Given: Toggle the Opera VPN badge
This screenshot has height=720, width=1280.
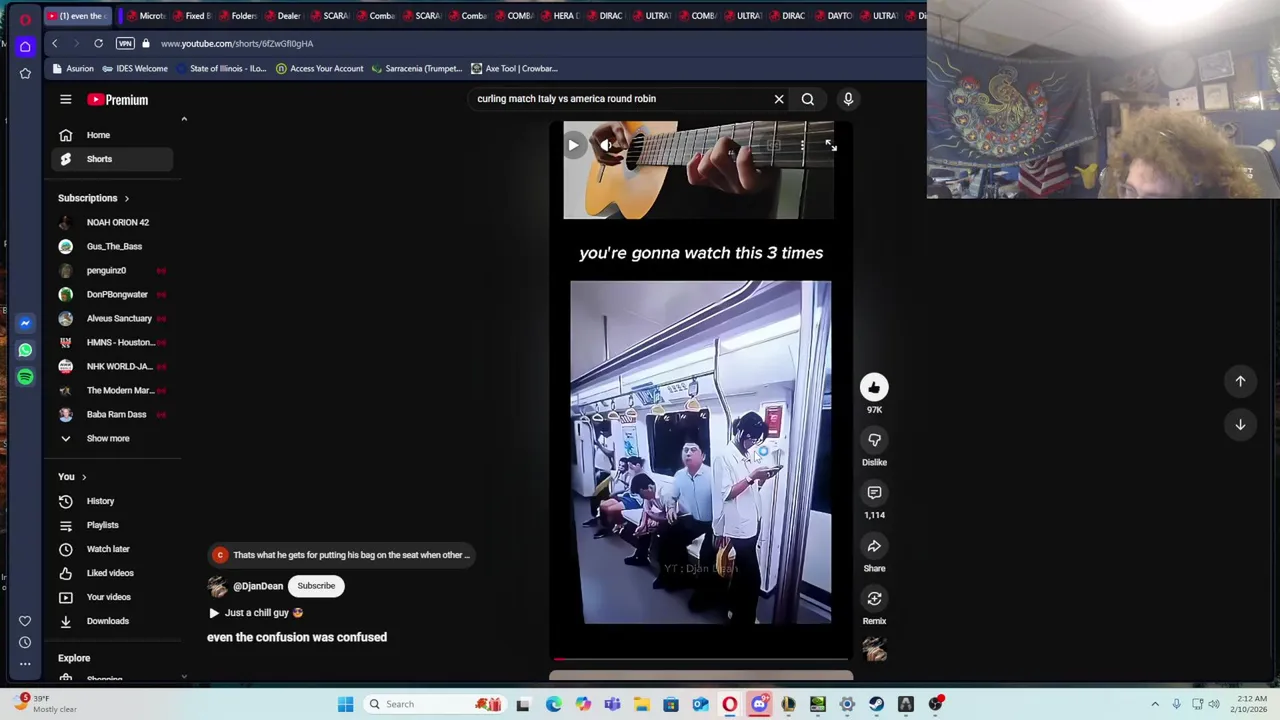Looking at the screenshot, I should [125, 43].
